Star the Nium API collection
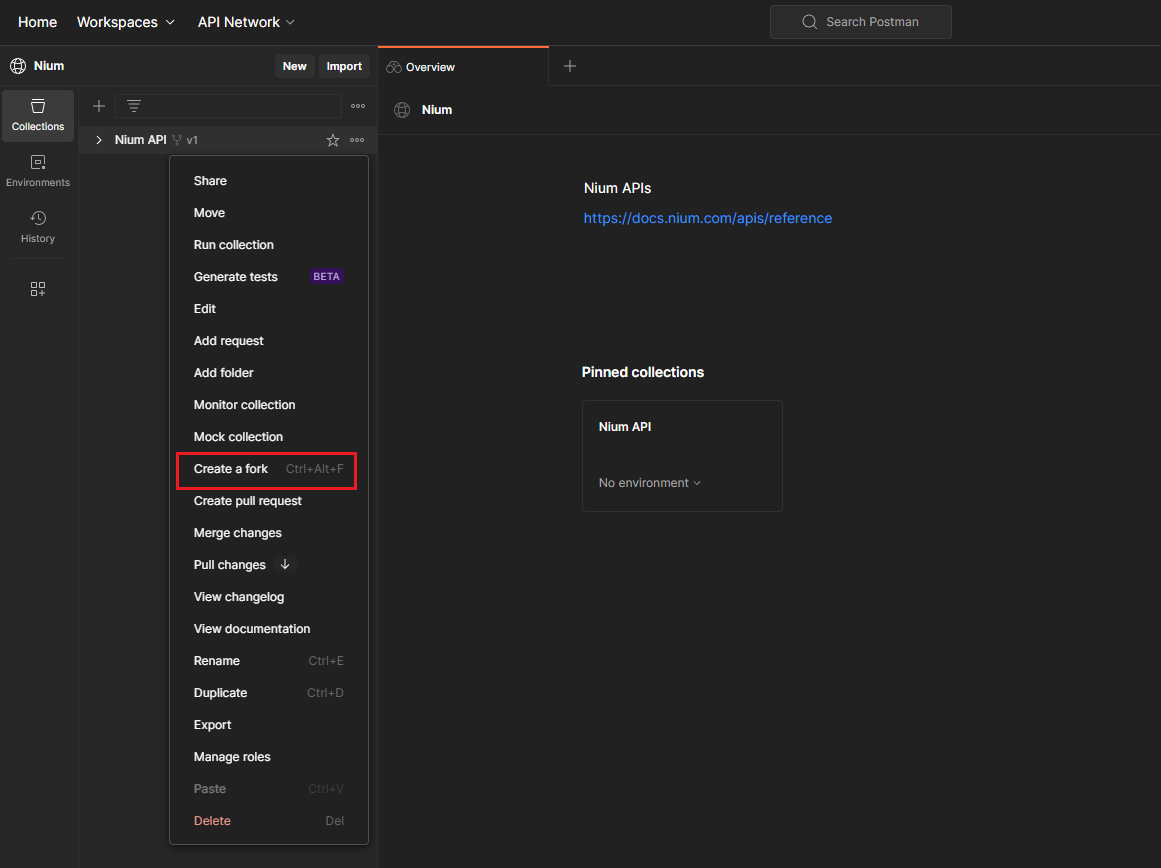This screenshot has width=1161, height=868. pyautogui.click(x=333, y=140)
